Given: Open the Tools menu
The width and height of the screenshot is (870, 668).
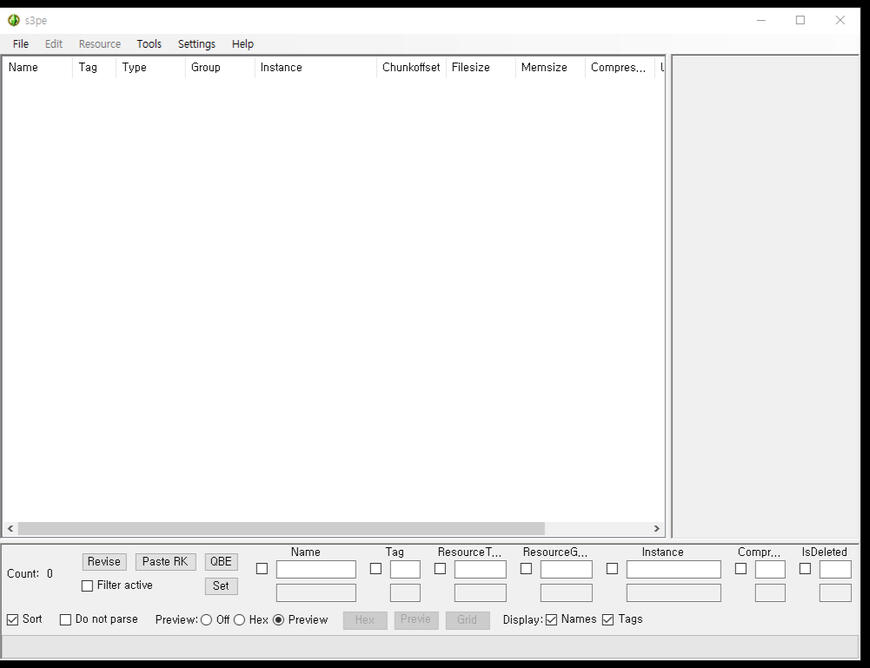Looking at the screenshot, I should 149,44.
